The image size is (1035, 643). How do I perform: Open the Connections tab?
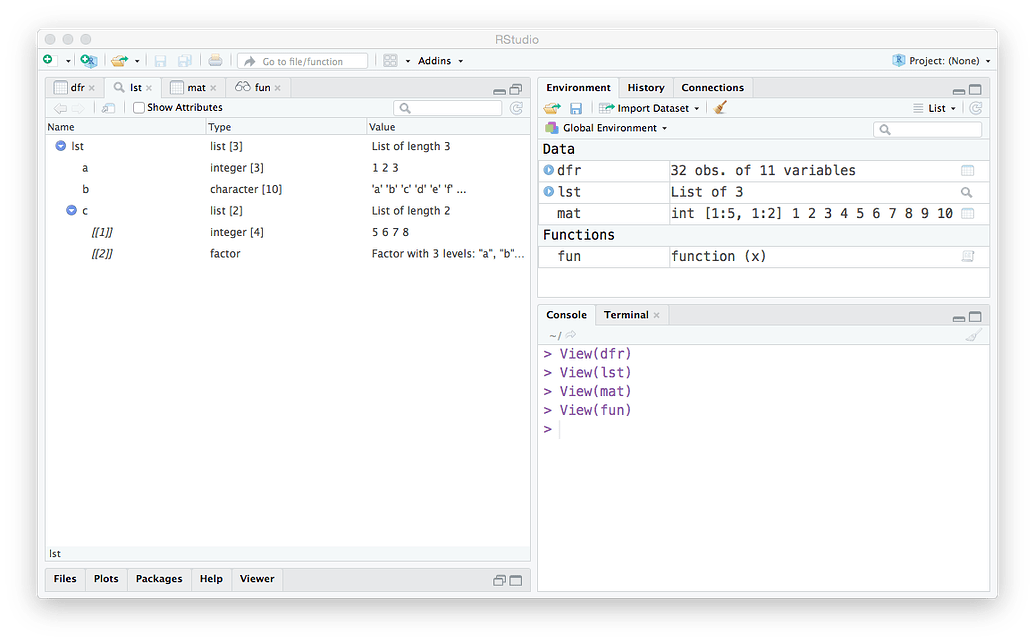[712, 88]
